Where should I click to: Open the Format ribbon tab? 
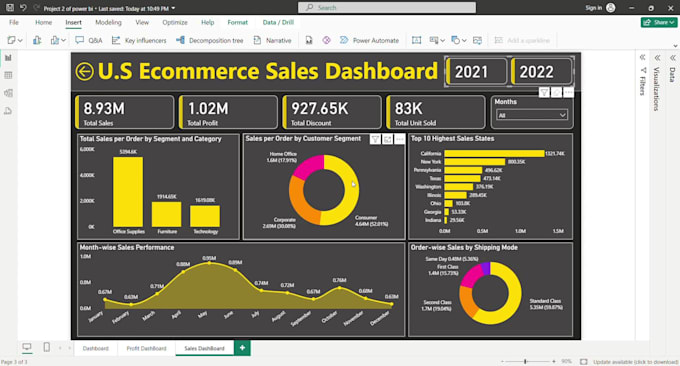[x=238, y=22]
